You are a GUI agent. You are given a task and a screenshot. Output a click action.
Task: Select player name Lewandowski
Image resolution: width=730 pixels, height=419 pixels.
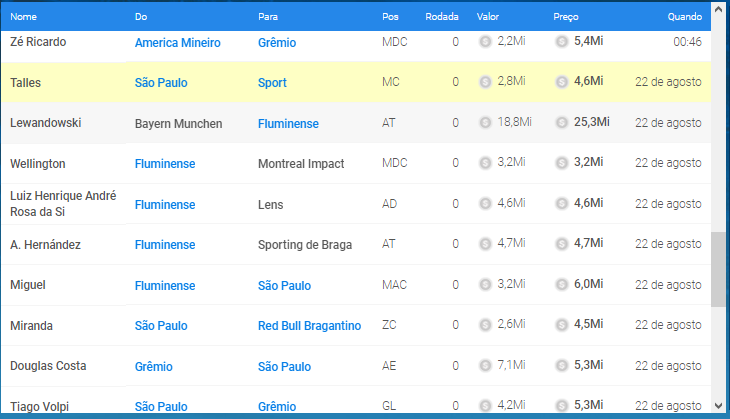(x=46, y=122)
